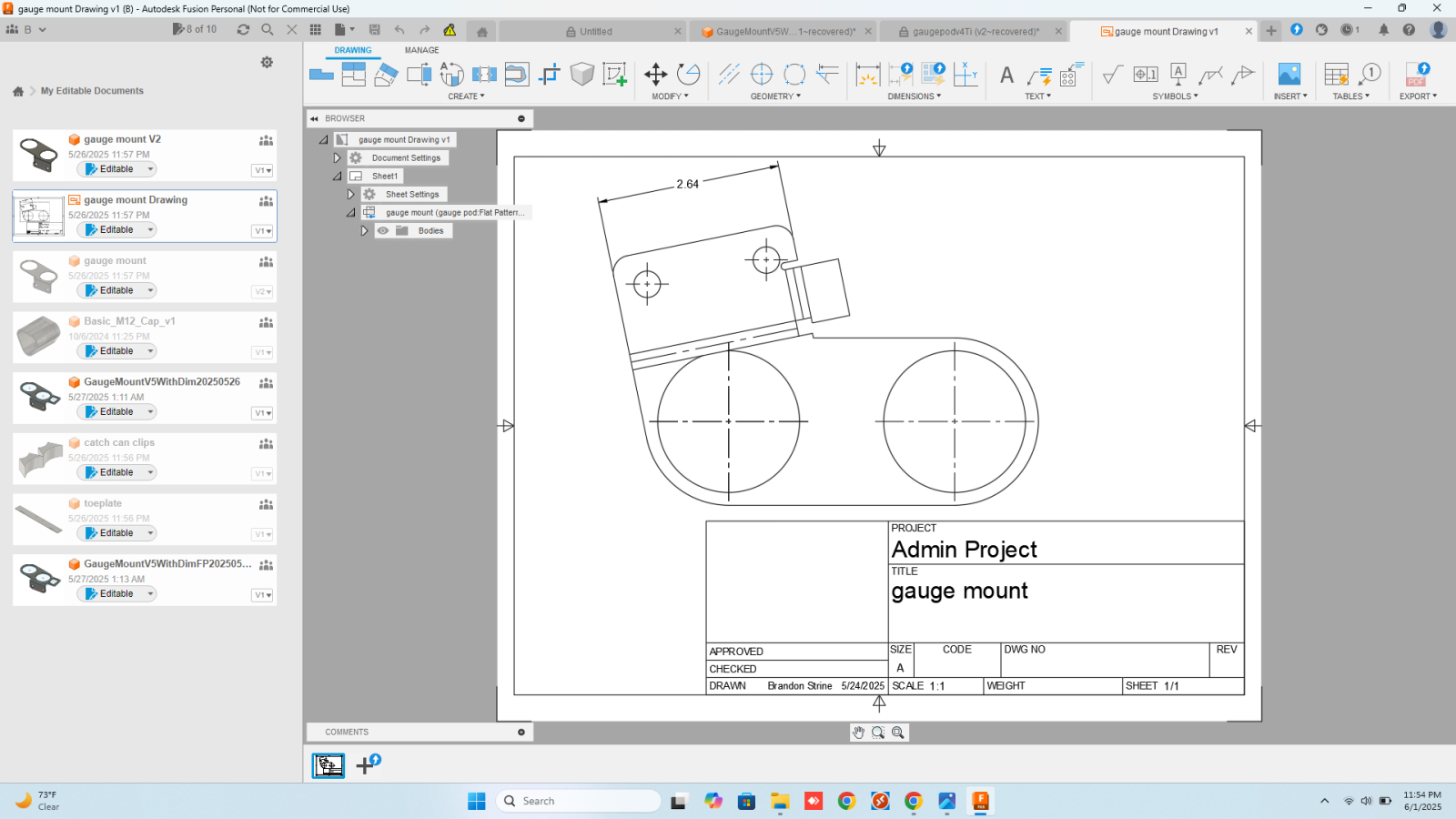Toggle the Comments panel pin dot
This screenshot has width=1456, height=819.
[521, 732]
